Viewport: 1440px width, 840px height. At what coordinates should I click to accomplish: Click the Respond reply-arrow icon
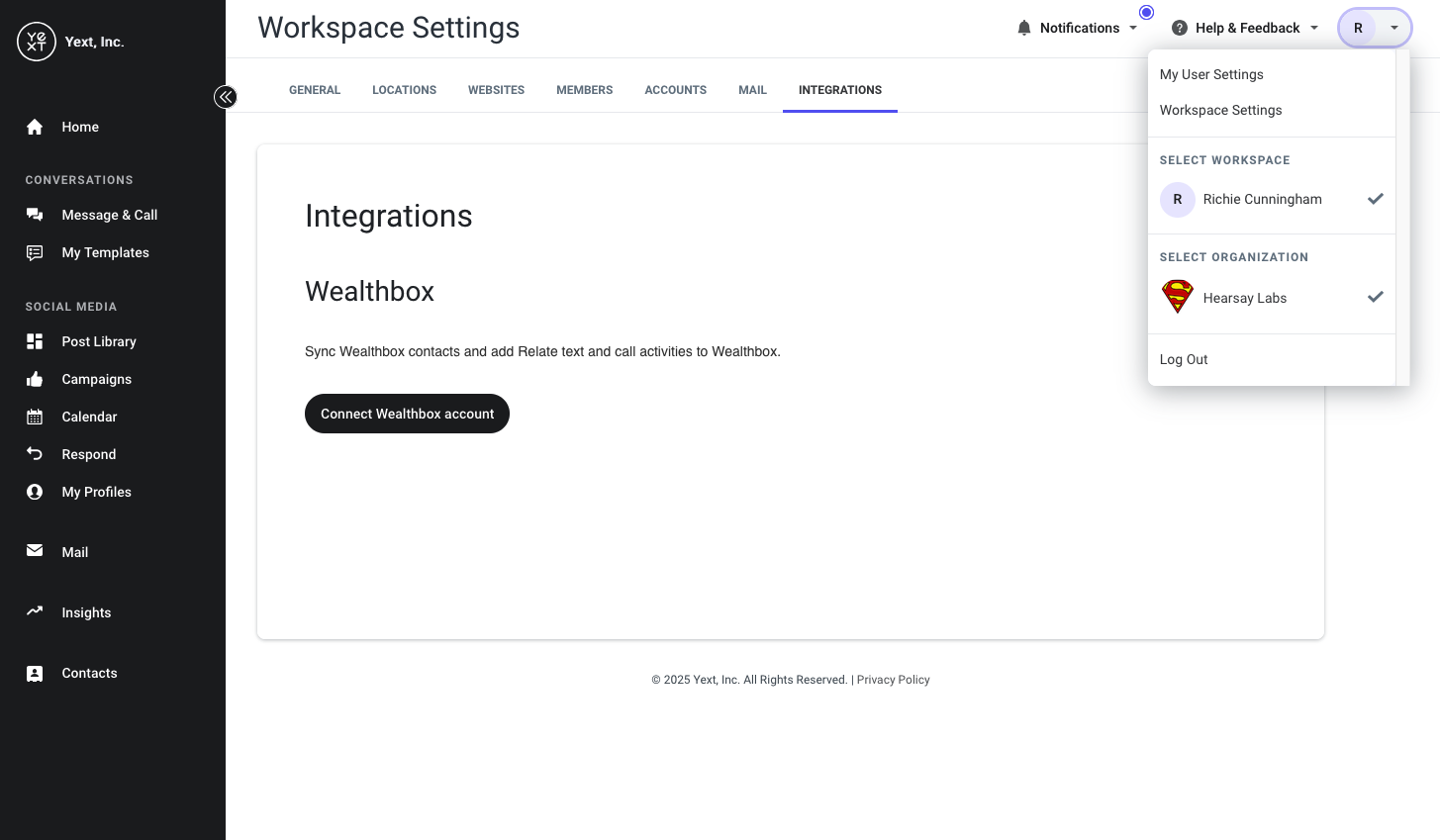pos(35,454)
